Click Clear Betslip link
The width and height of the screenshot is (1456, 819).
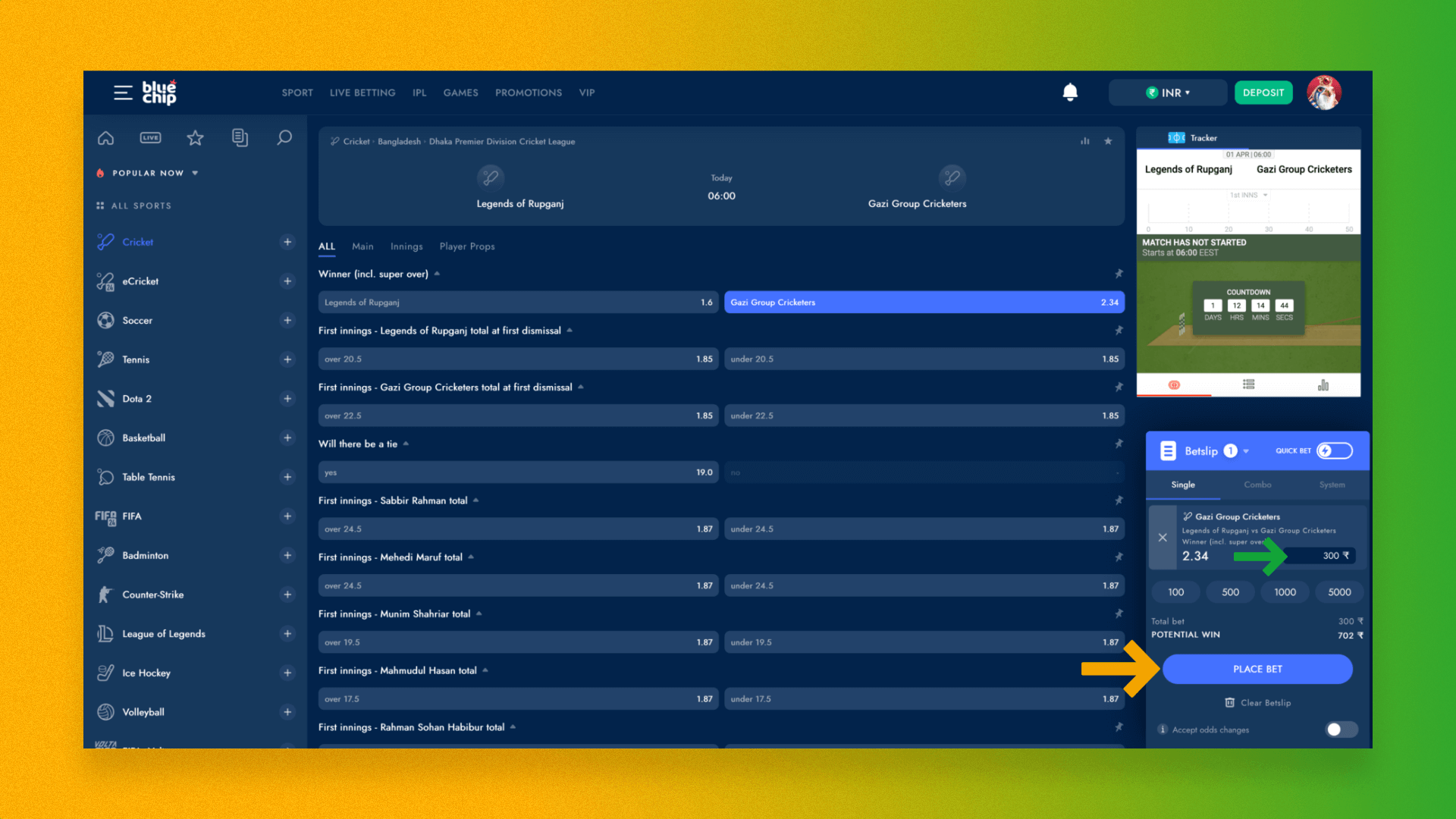tap(1257, 702)
